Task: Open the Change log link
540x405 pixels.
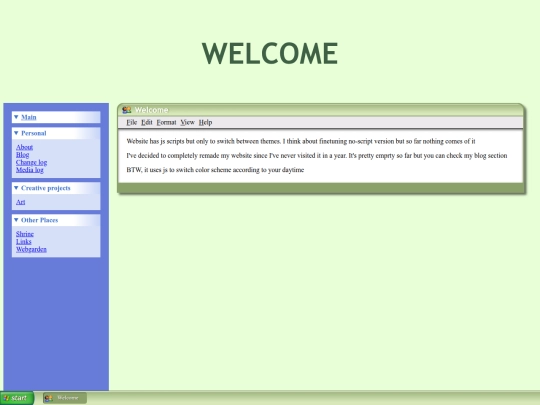Action: [x=31, y=162]
